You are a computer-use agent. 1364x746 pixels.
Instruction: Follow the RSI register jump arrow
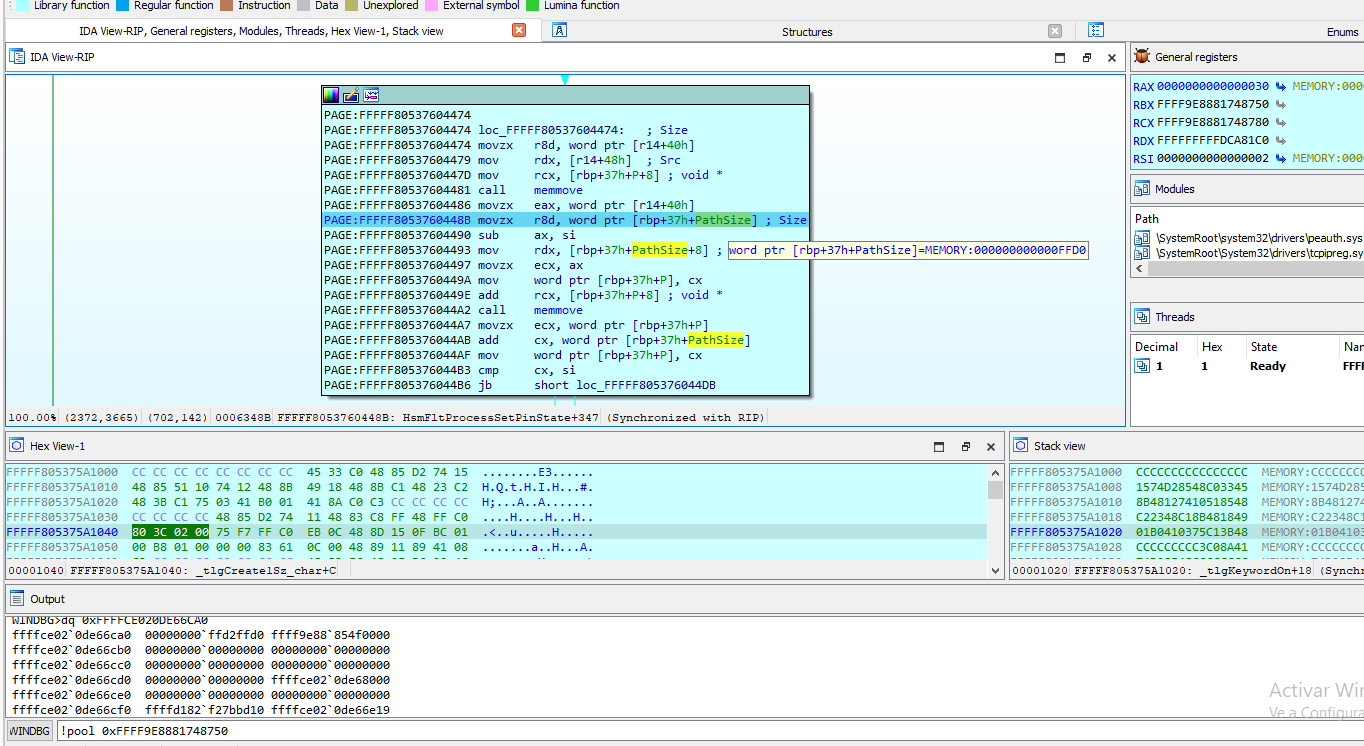pos(1281,159)
